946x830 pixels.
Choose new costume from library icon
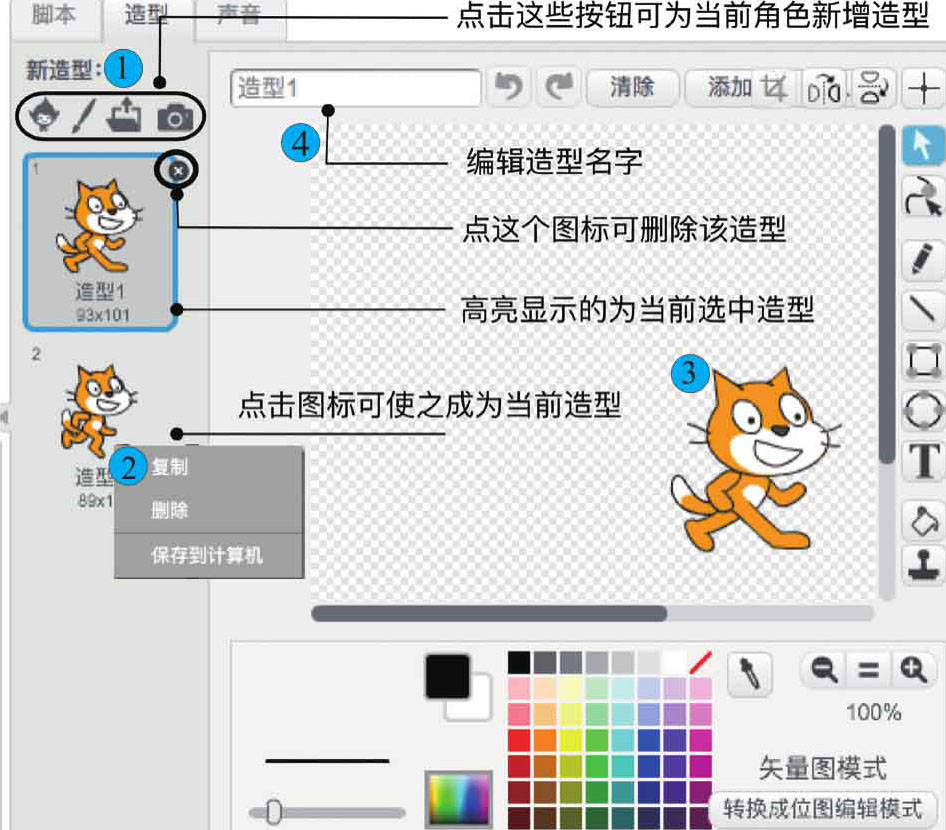(x=41, y=117)
